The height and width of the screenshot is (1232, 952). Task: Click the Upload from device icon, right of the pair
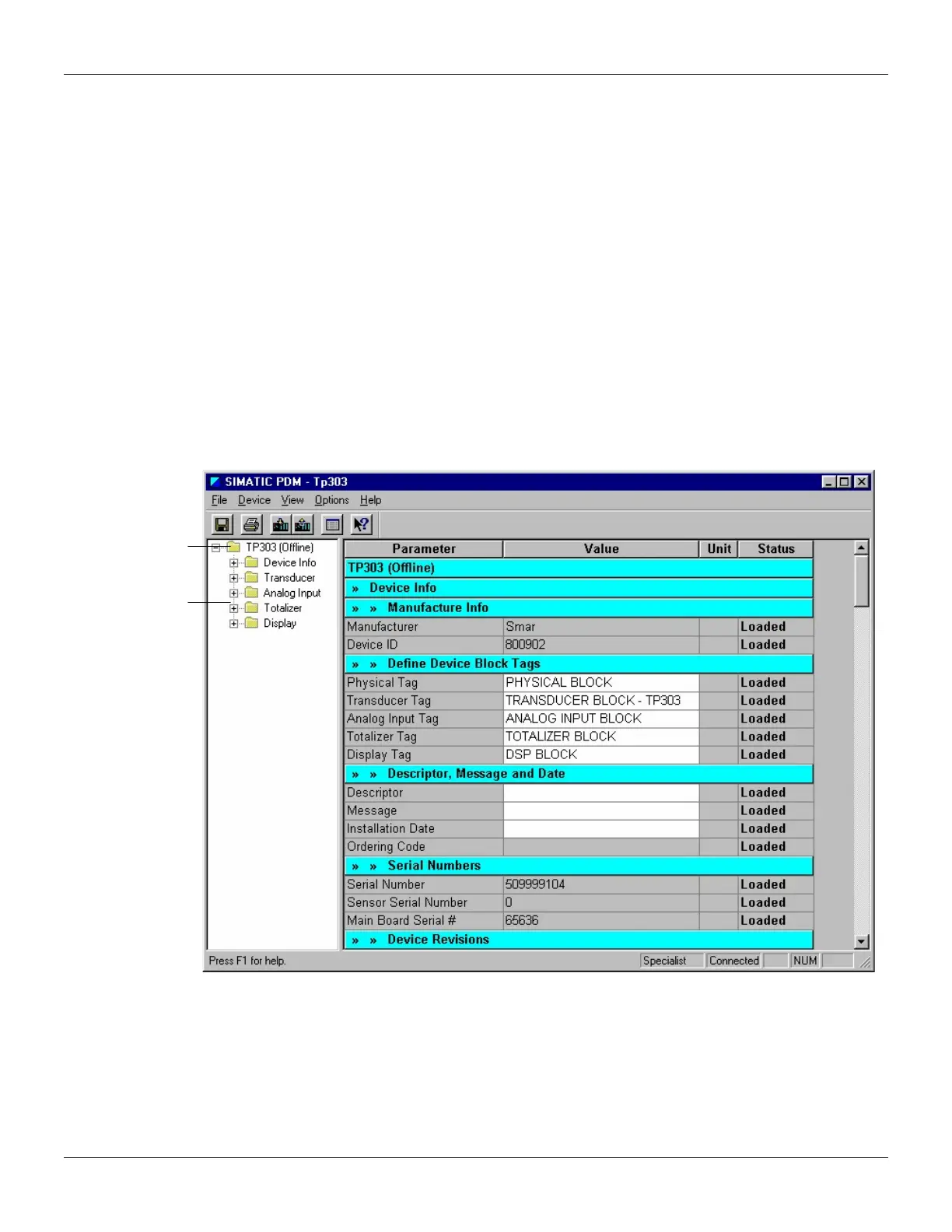click(303, 525)
